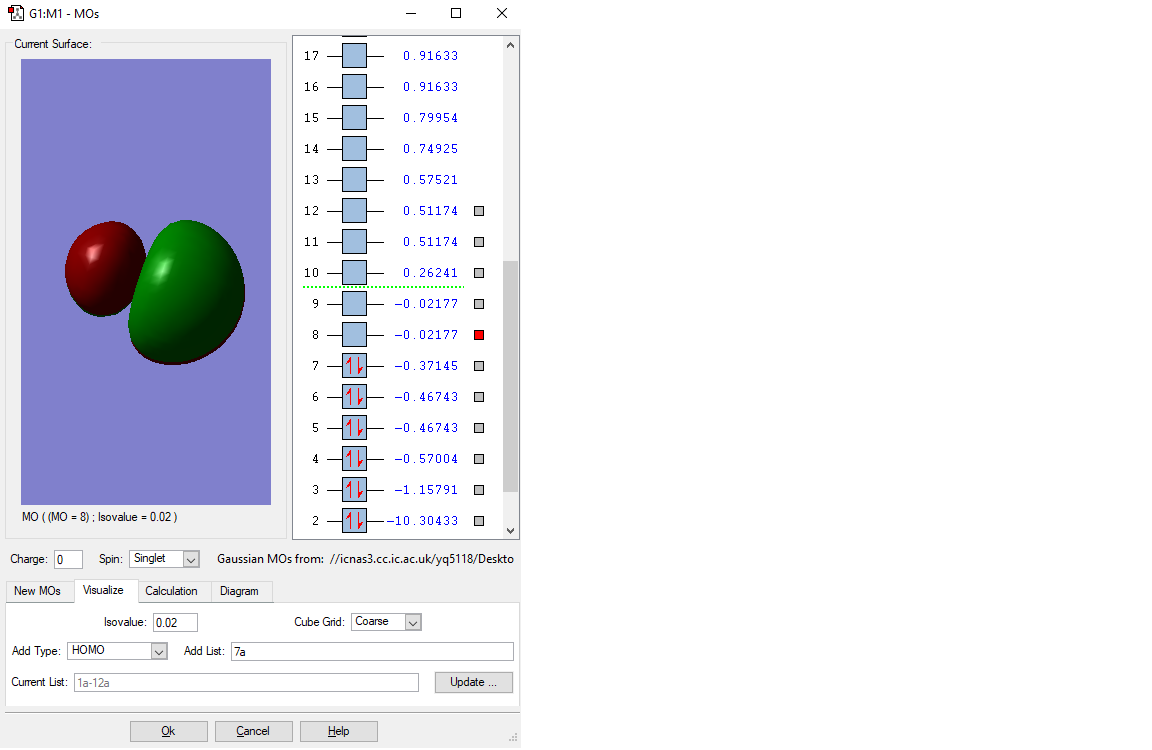Open the Add Type dropdown showing HOMO
Screen dimensions: 1152x750
pyautogui.click(x=118, y=651)
